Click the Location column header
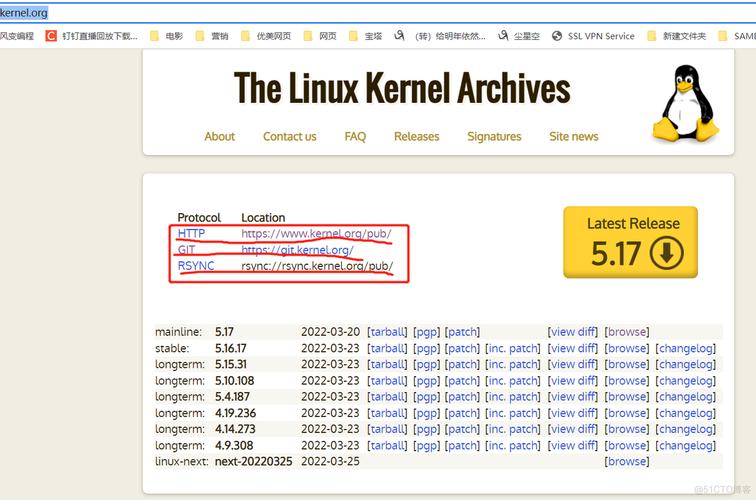 coord(263,217)
